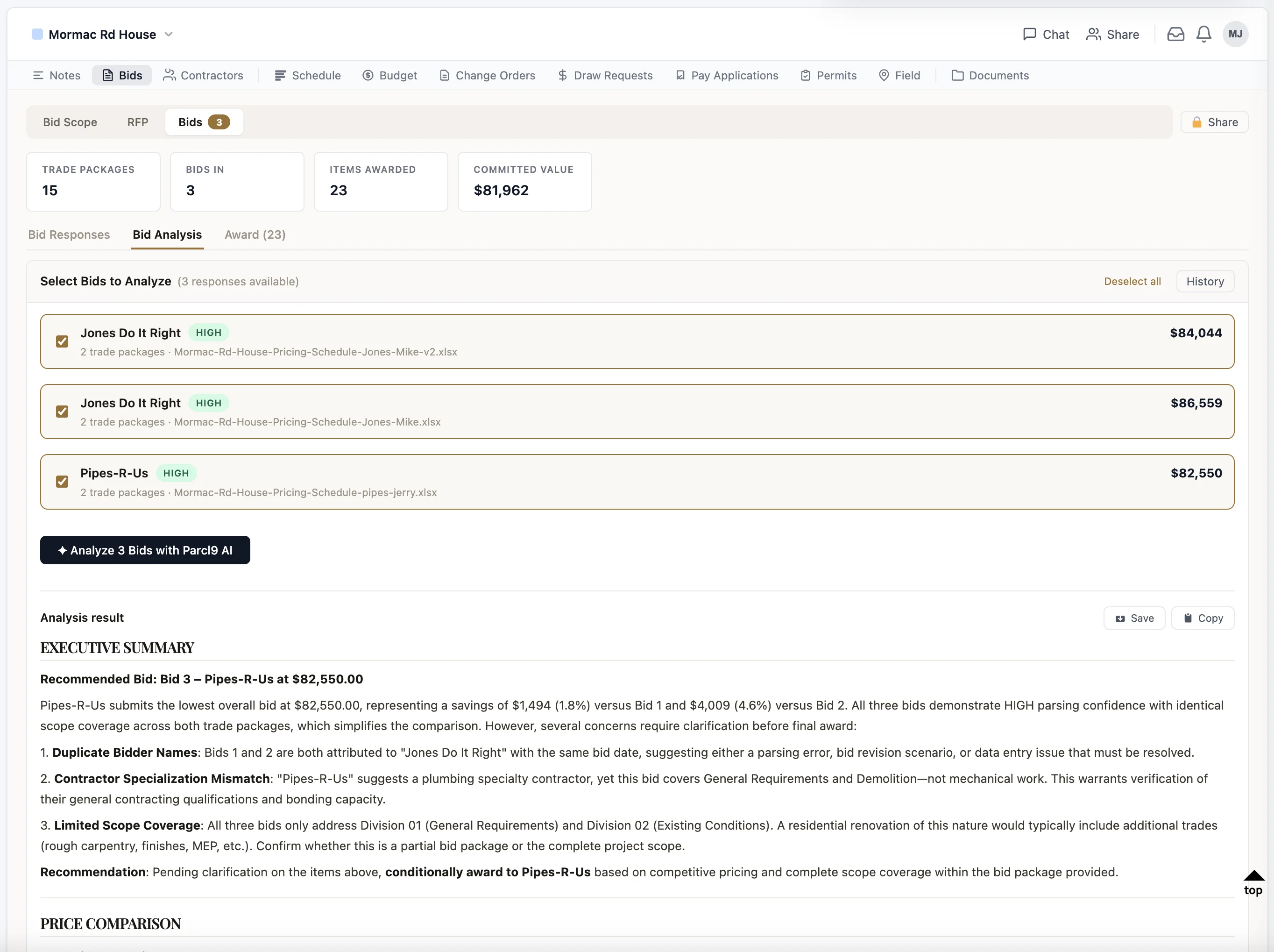Click the Committed Value $81,962 card
Viewport: 1274px width, 952px height.
pos(525,181)
